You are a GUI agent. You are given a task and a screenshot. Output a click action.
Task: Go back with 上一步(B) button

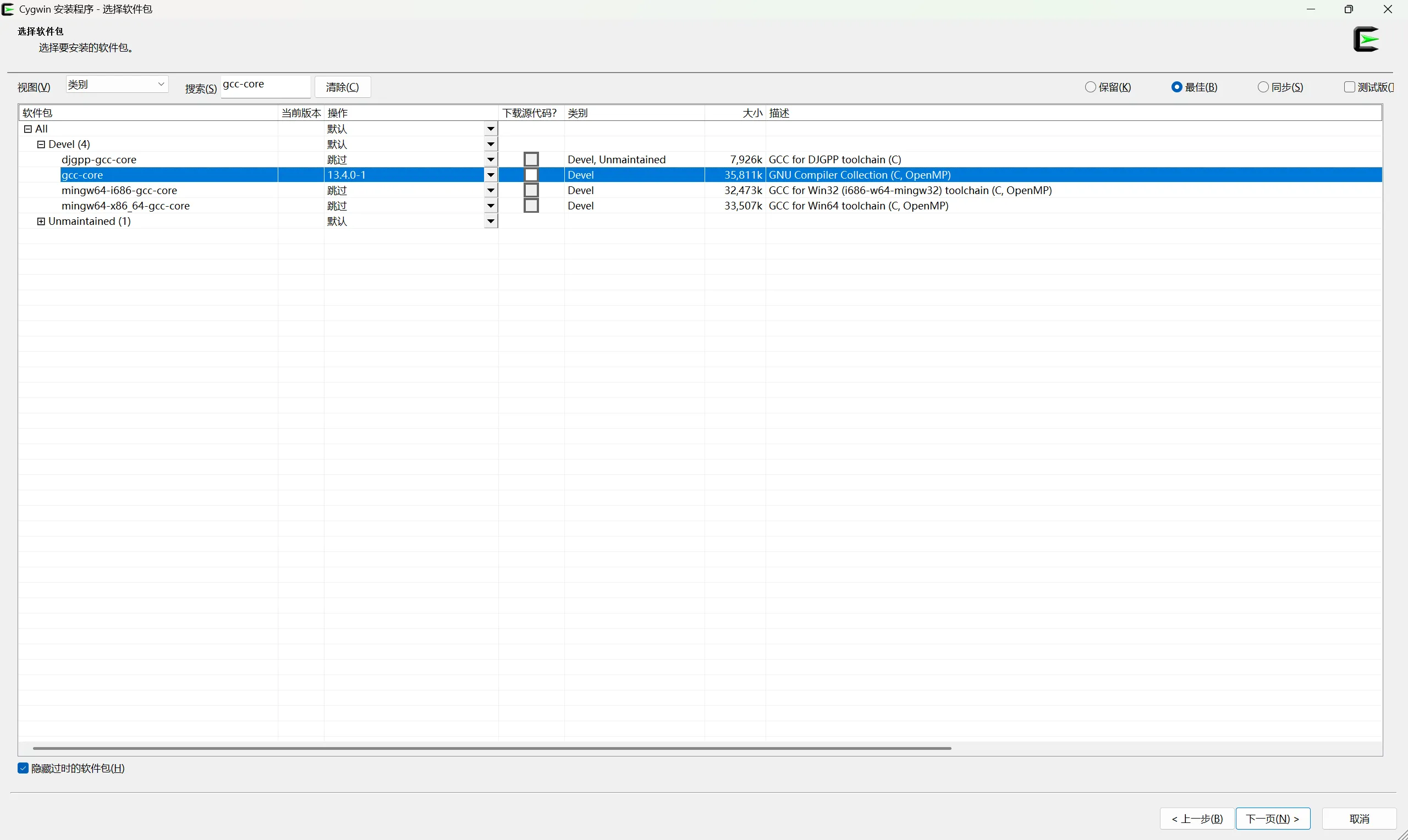coord(1197,819)
